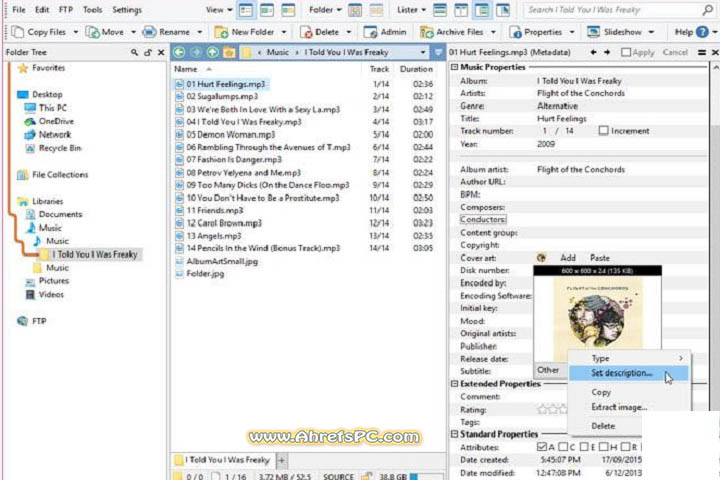
Task: Check the E attribute checkbox
Action: [x=584, y=447]
